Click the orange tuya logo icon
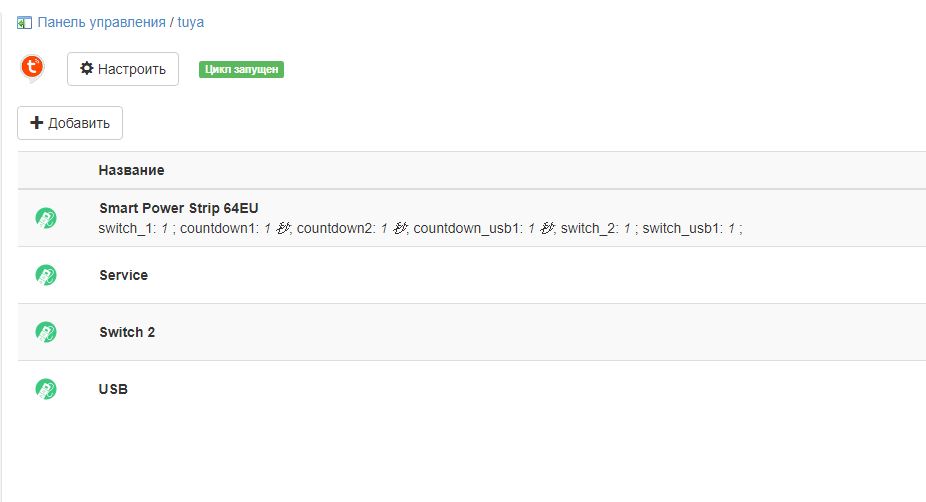Screen dimensions: 926x502 (x=33, y=68)
